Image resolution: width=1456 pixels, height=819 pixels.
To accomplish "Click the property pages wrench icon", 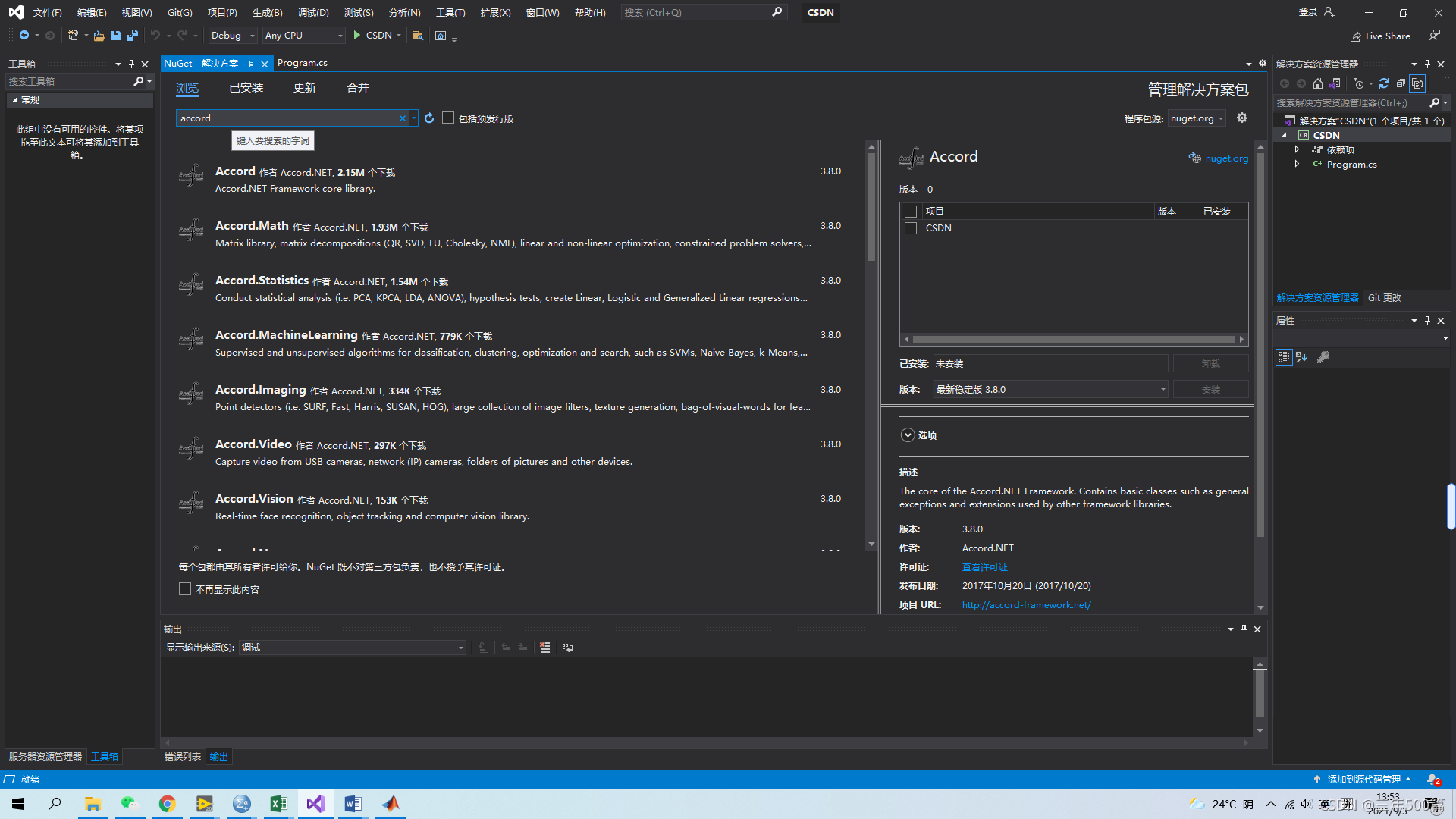I will pos(1323,357).
